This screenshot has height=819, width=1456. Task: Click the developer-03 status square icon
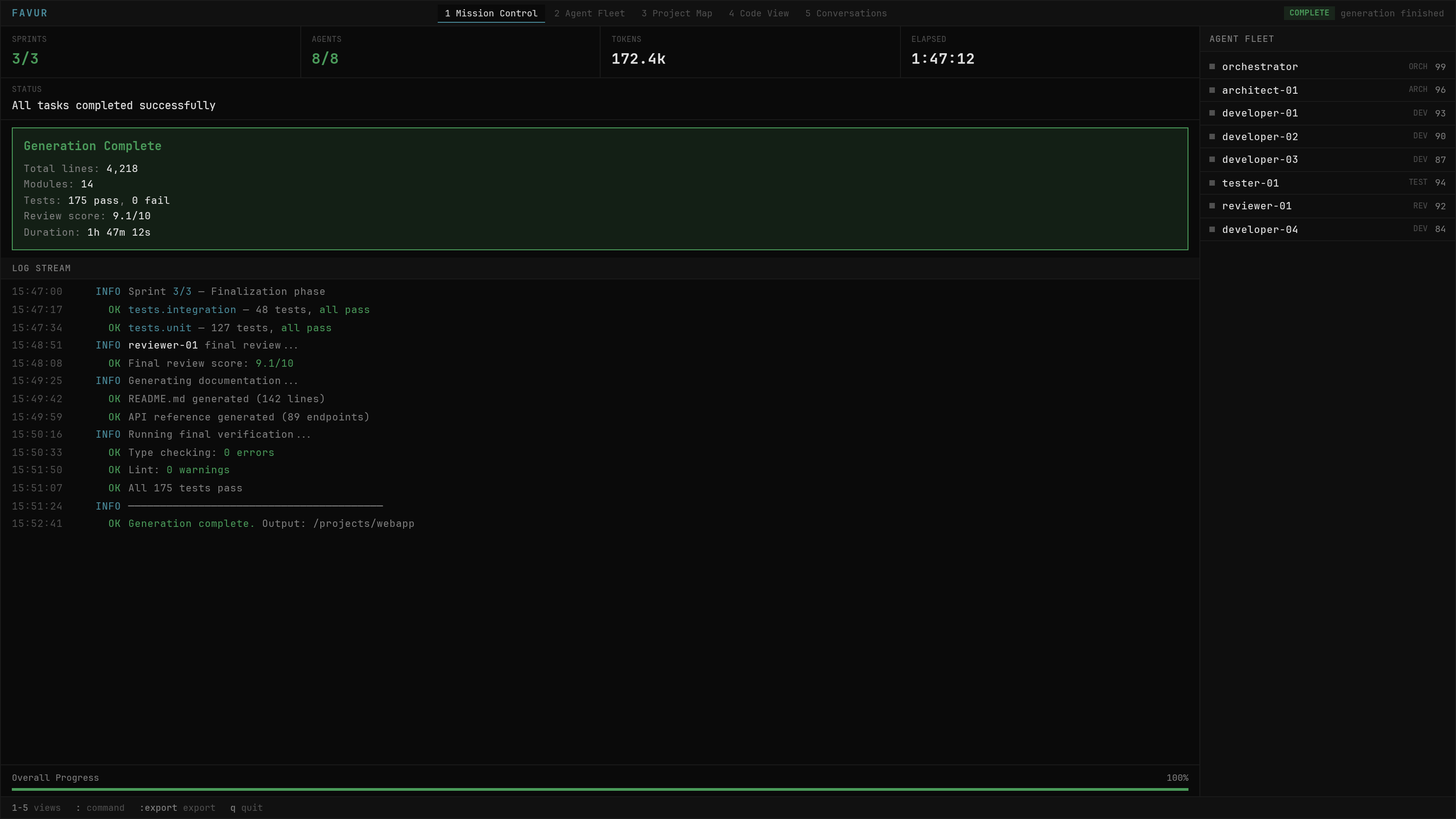coord(1212,159)
